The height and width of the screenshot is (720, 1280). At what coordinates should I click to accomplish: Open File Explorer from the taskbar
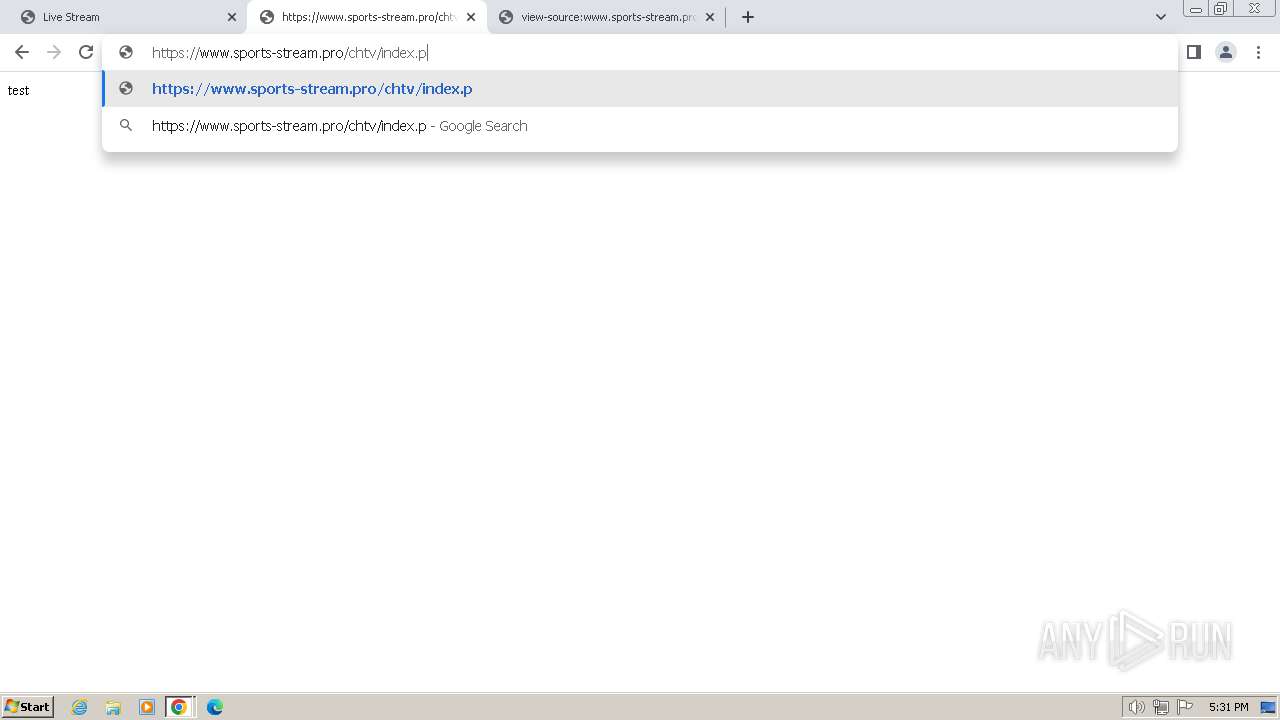click(113, 707)
